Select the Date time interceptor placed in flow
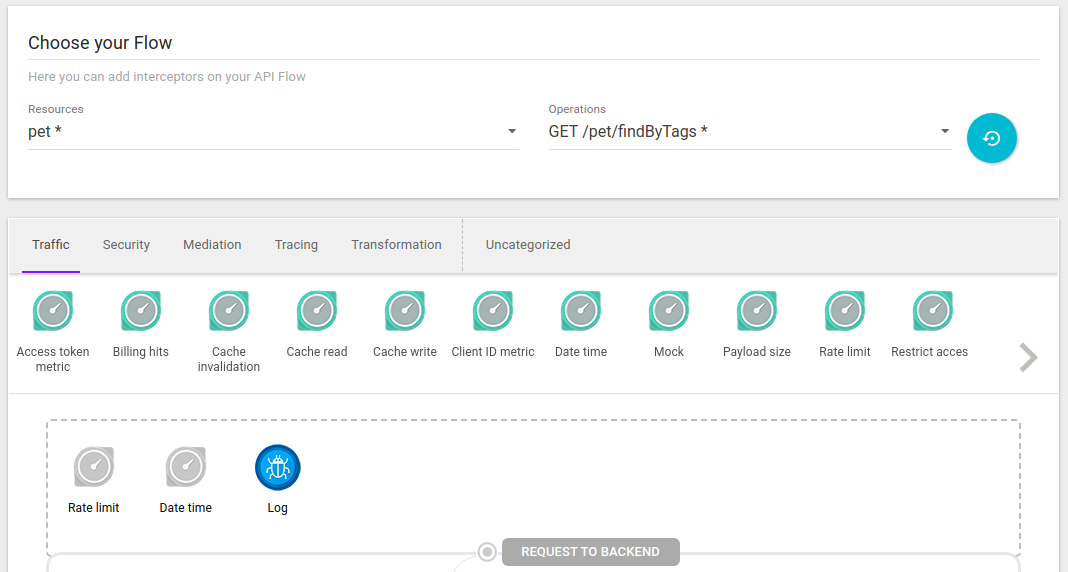 click(186, 468)
